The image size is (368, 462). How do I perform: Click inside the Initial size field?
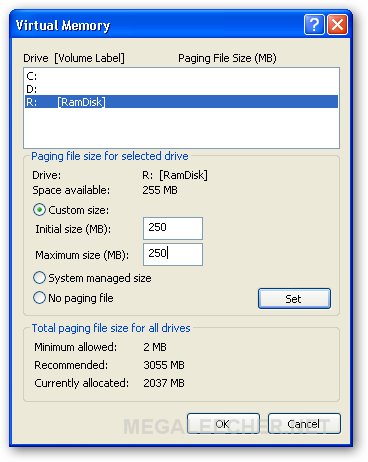pyautogui.click(x=173, y=228)
